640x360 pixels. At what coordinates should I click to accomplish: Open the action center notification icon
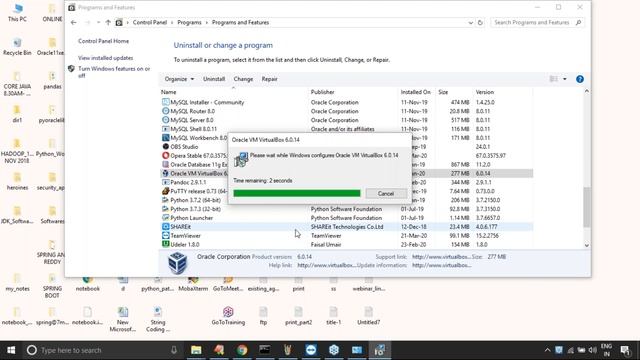[x=625, y=350]
